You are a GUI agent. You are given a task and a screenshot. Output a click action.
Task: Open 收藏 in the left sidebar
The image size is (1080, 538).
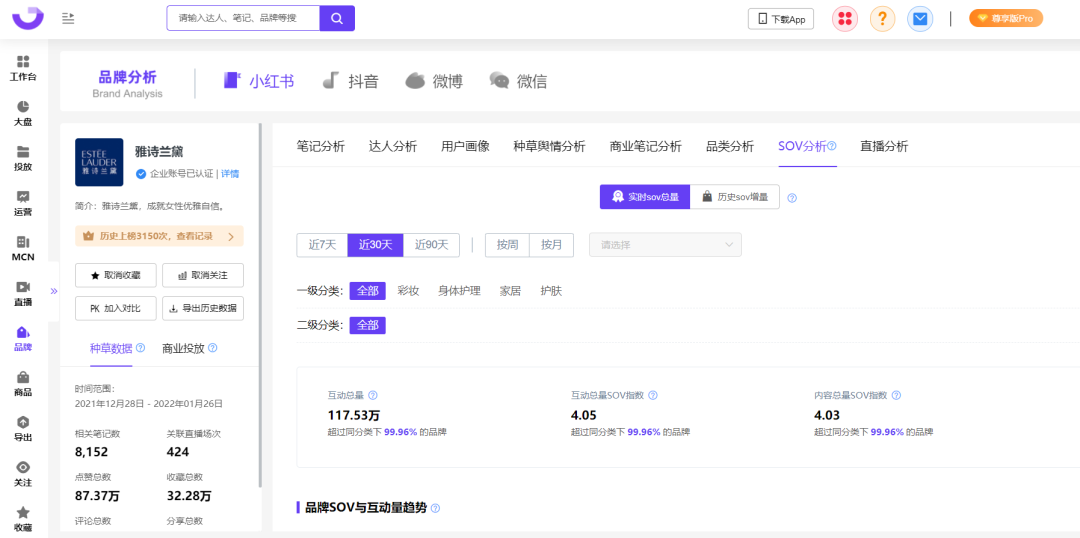[x=23, y=519]
